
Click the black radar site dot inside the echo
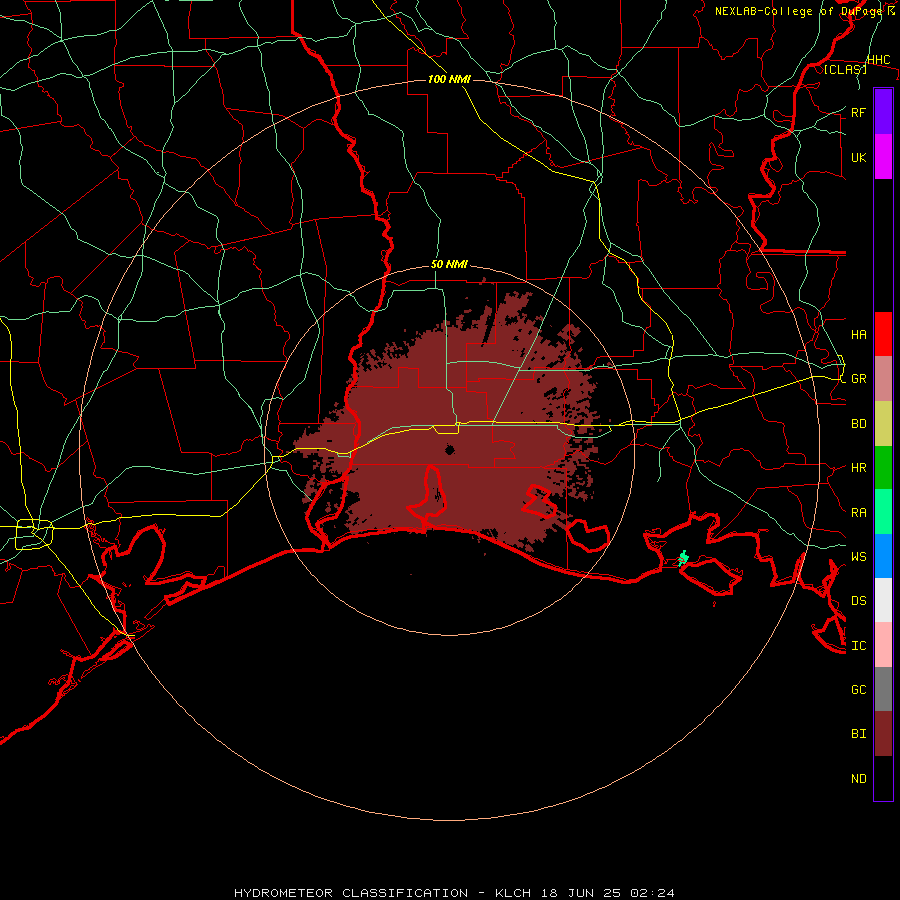pos(450,450)
